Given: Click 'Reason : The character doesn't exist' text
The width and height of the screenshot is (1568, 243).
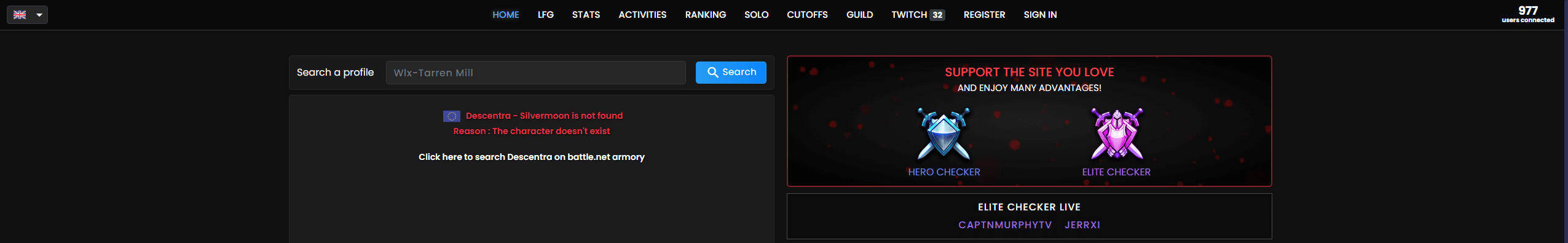Looking at the screenshot, I should 531,131.
